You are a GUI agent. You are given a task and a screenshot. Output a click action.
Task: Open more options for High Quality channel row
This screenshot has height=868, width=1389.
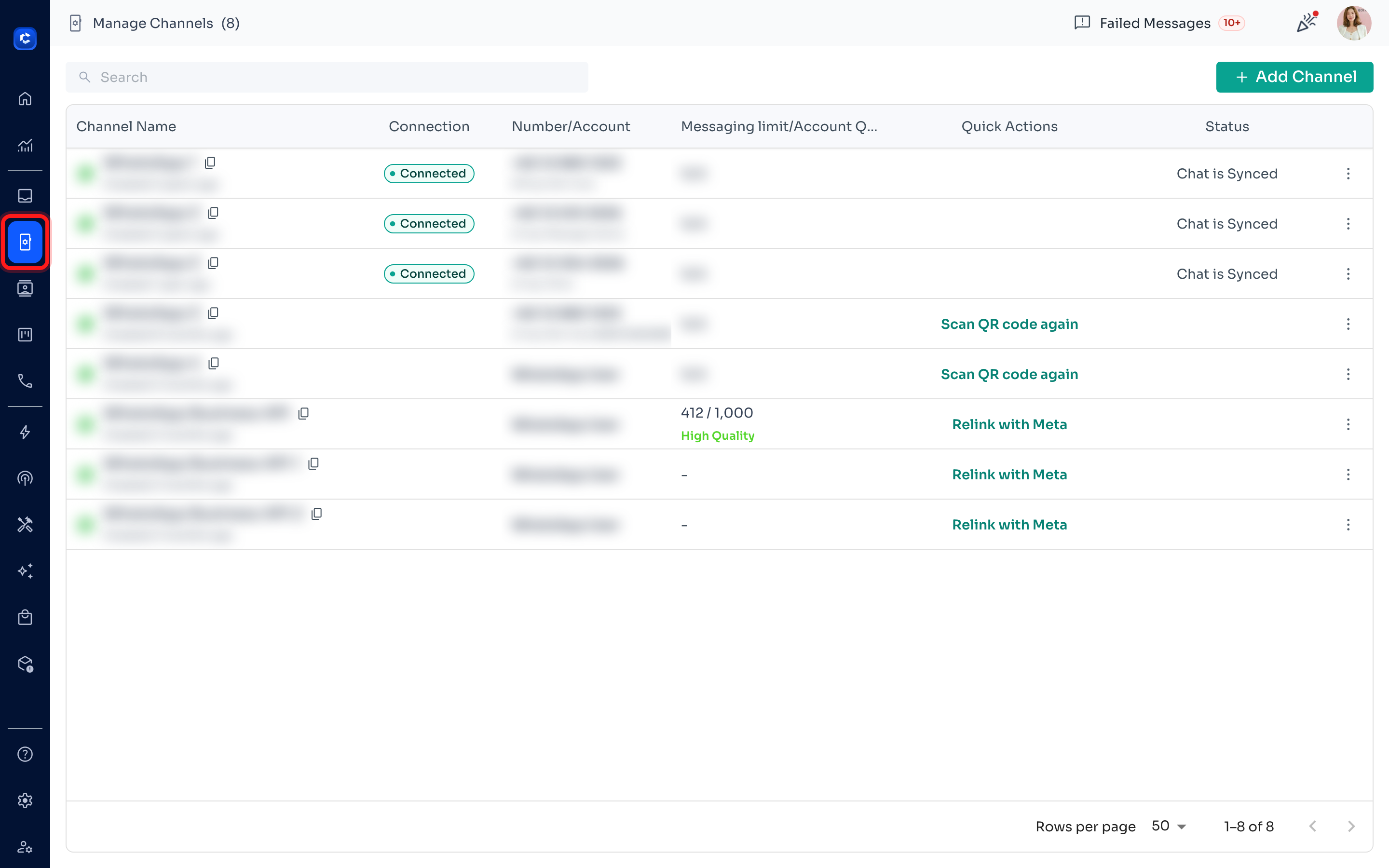pos(1348,424)
